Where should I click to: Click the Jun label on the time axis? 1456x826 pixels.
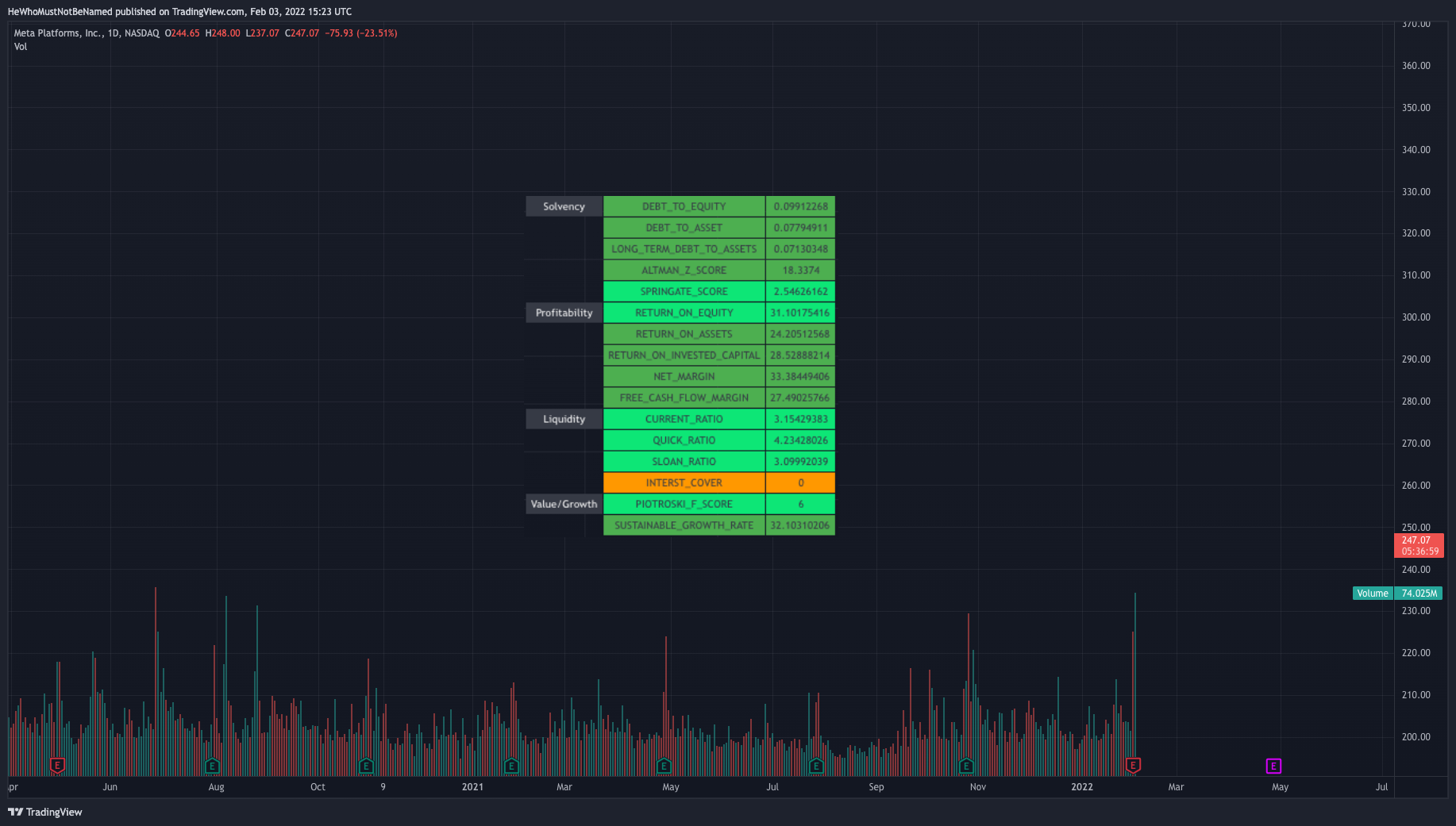pyautogui.click(x=110, y=787)
